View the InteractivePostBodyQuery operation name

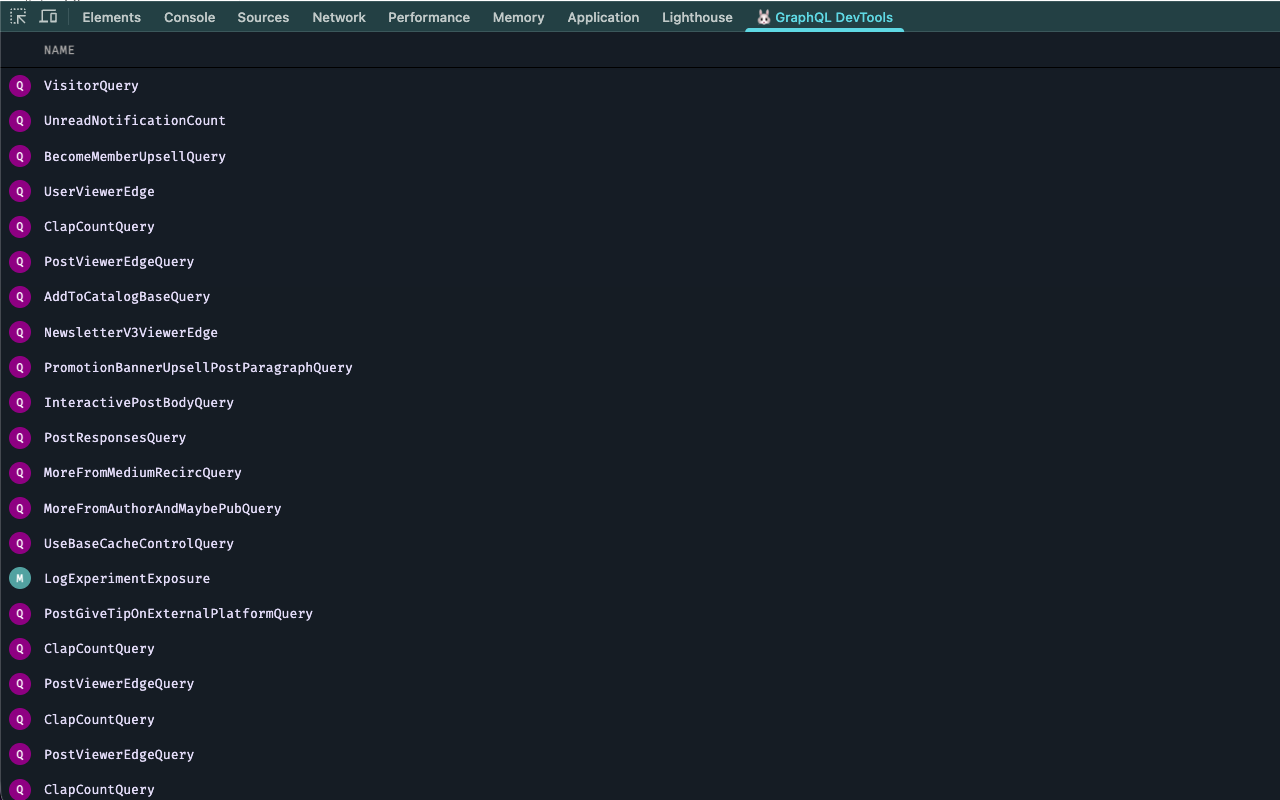(139, 402)
